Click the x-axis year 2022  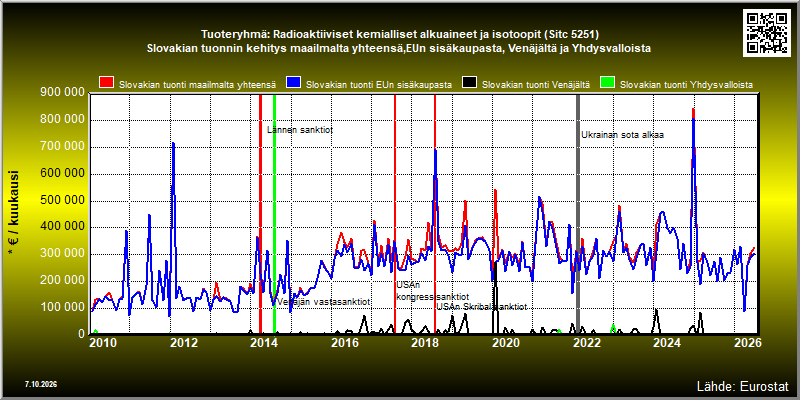[x=586, y=343]
